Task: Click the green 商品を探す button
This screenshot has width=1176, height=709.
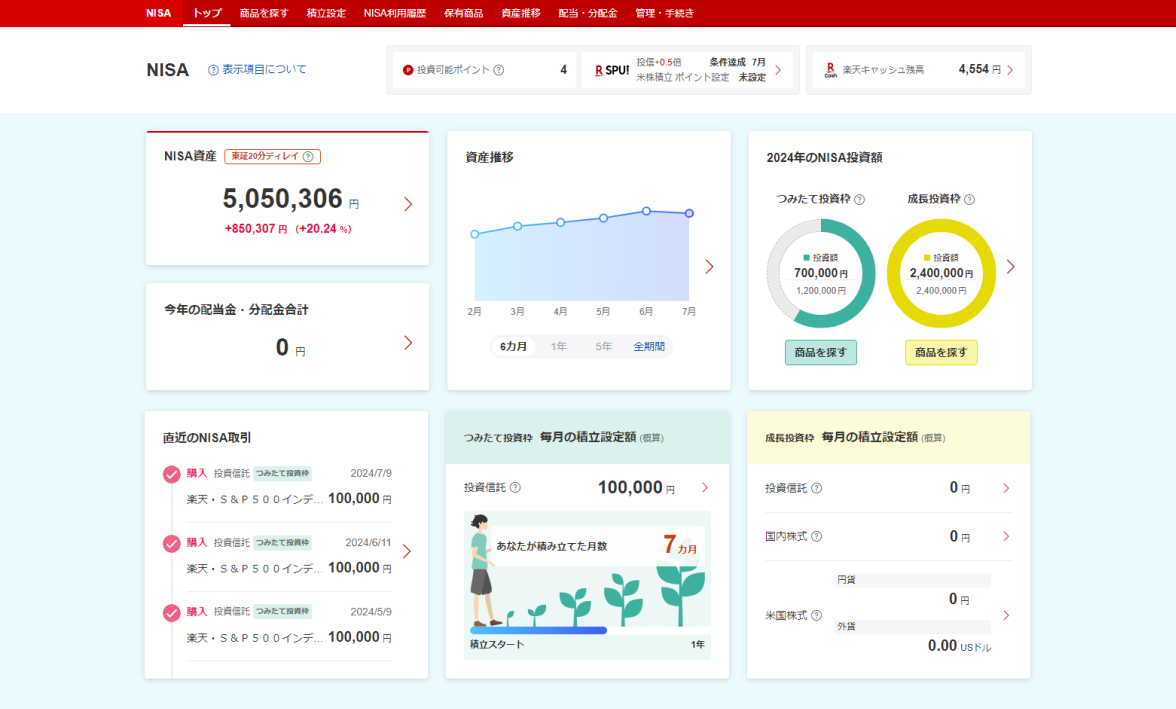Action: pos(820,352)
